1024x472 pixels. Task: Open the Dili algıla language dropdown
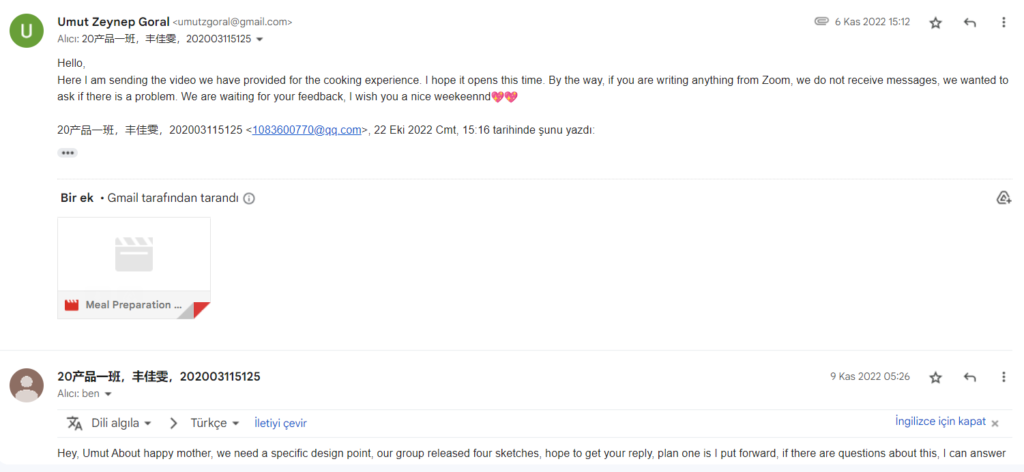[121, 423]
